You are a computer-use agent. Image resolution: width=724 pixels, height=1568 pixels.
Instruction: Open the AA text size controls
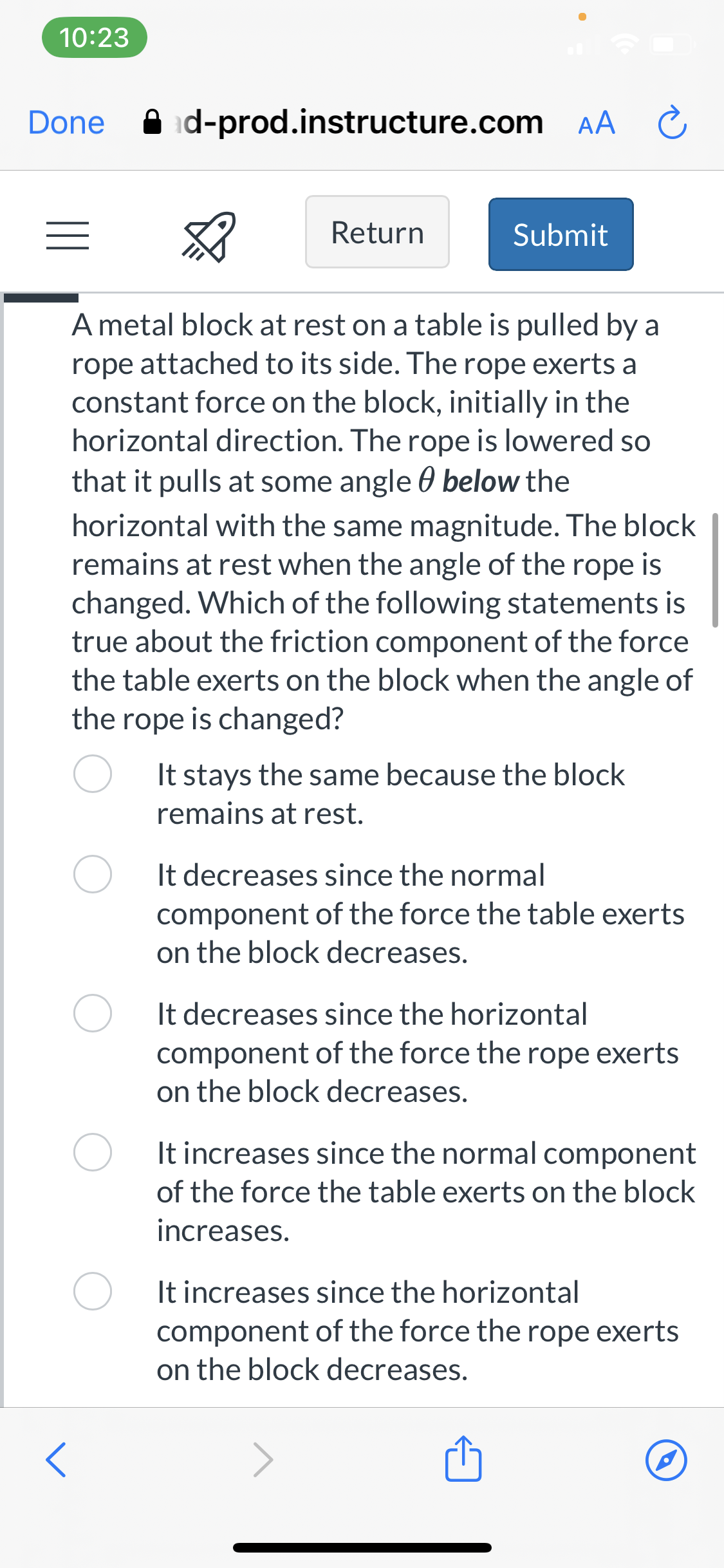[594, 122]
